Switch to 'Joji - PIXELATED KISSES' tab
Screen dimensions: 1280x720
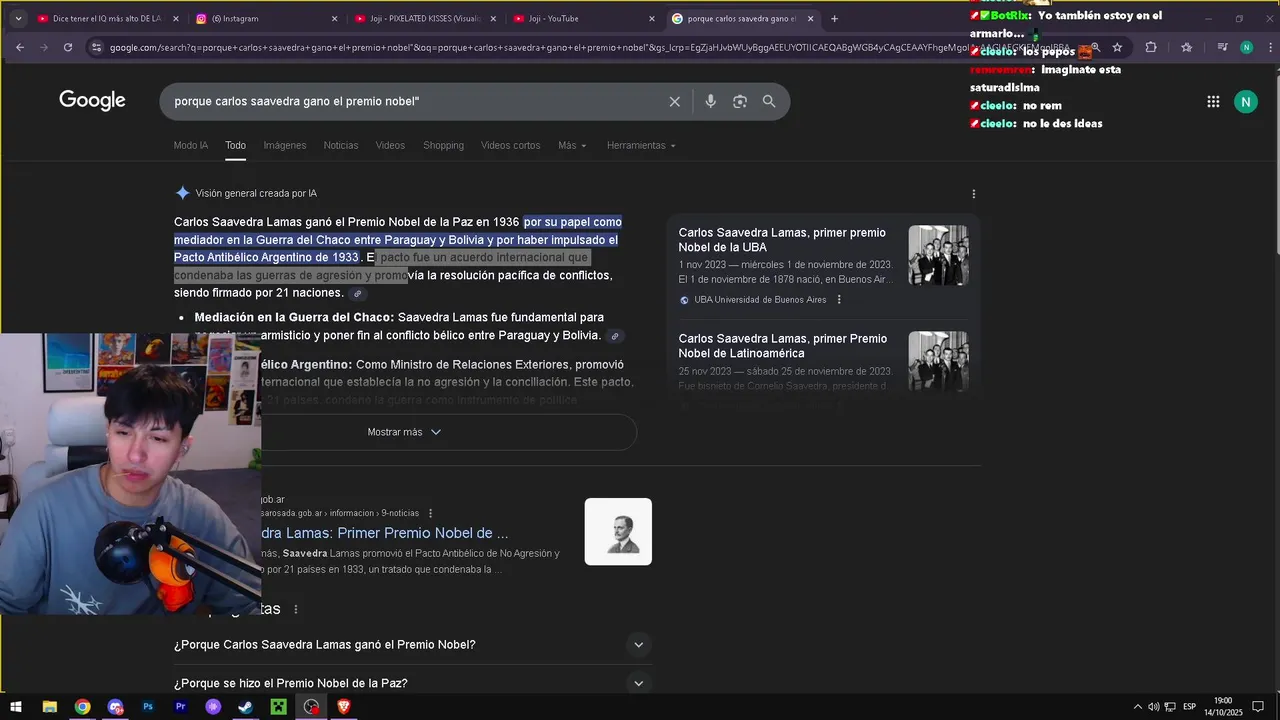tap(425, 18)
